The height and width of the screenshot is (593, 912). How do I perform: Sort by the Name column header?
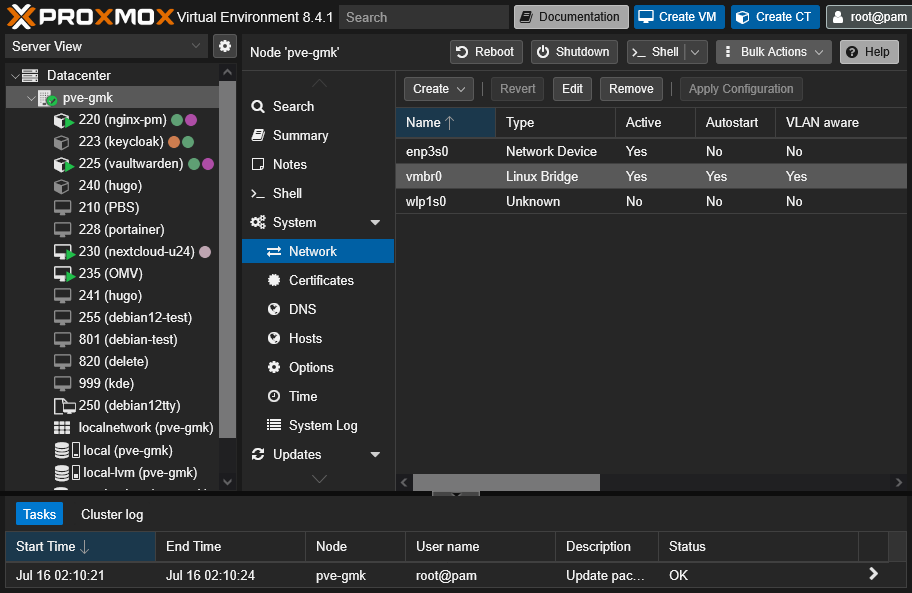pyautogui.click(x=446, y=123)
